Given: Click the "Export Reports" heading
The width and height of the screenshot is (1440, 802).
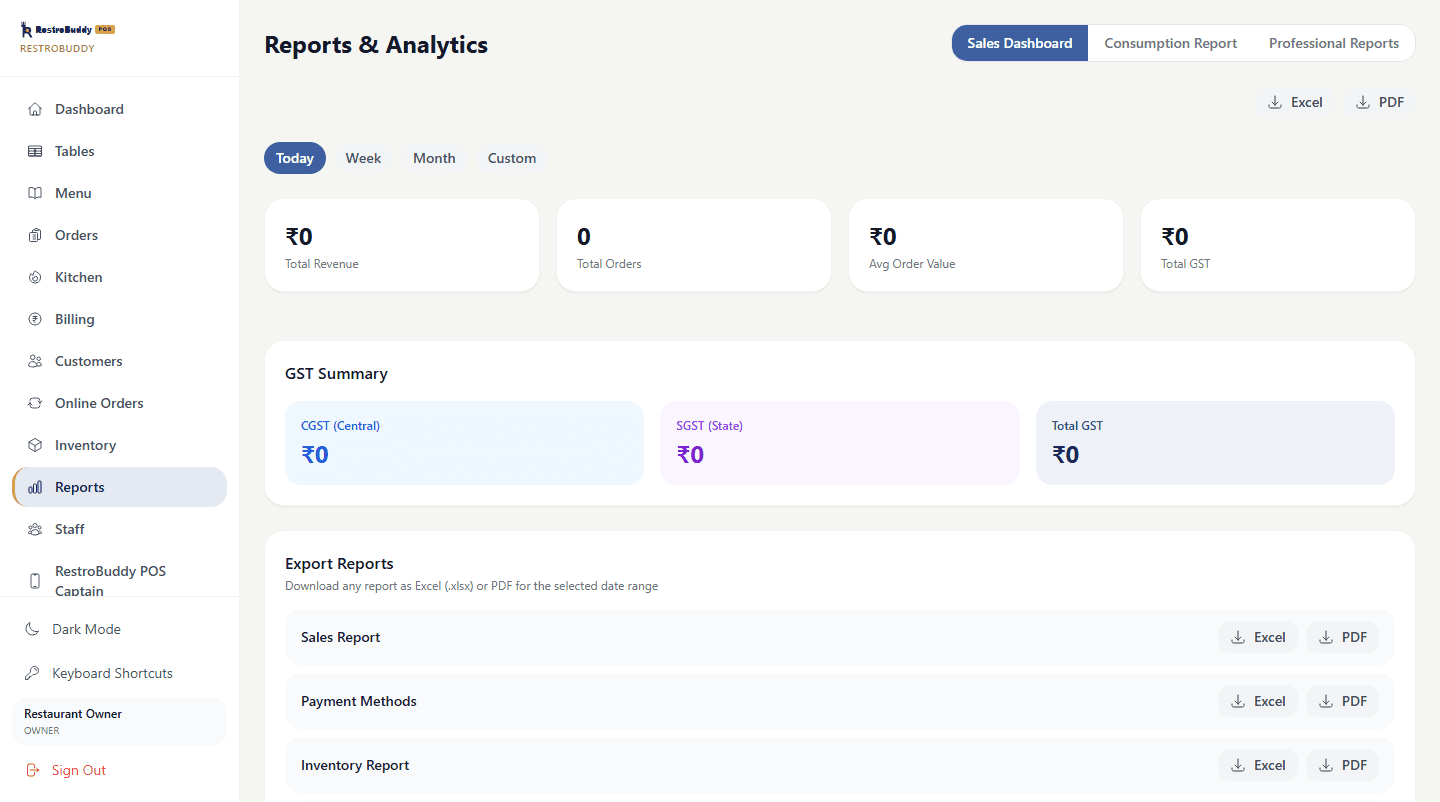Looking at the screenshot, I should point(339,563).
